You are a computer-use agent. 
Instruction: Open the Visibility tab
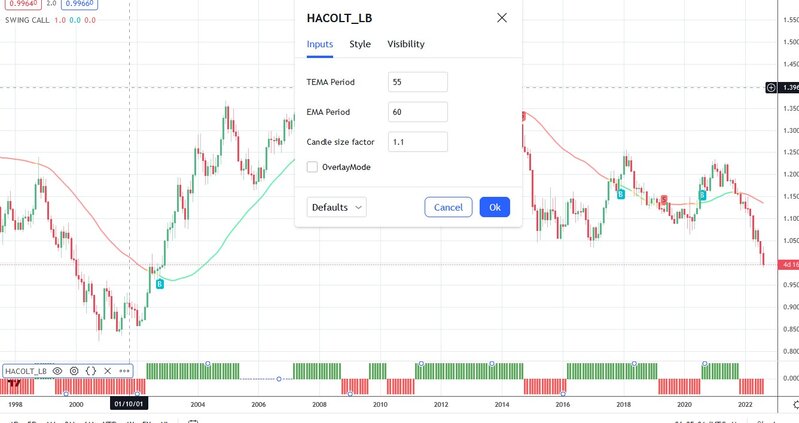pyautogui.click(x=406, y=44)
